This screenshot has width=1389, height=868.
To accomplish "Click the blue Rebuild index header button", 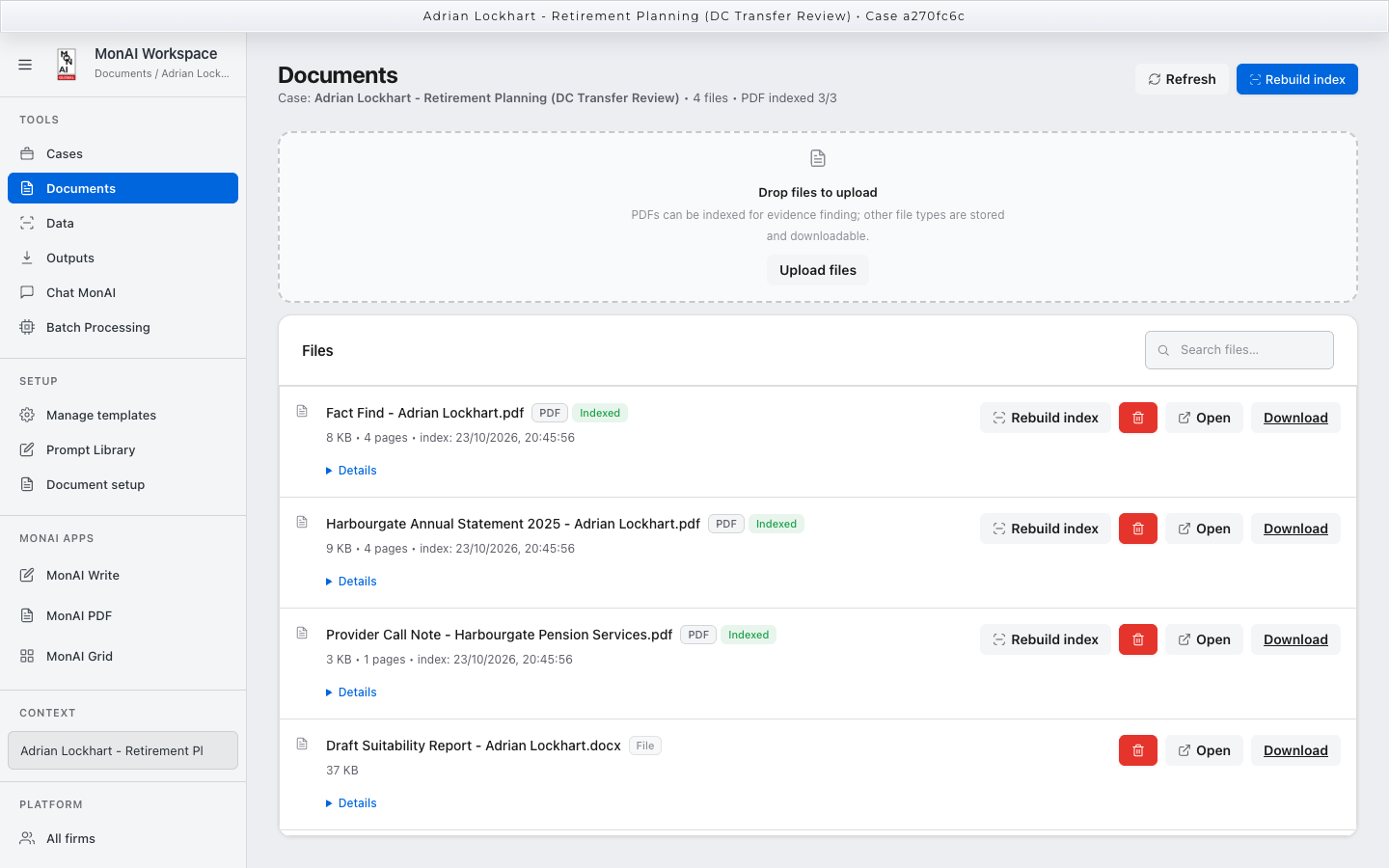I will pyautogui.click(x=1297, y=79).
